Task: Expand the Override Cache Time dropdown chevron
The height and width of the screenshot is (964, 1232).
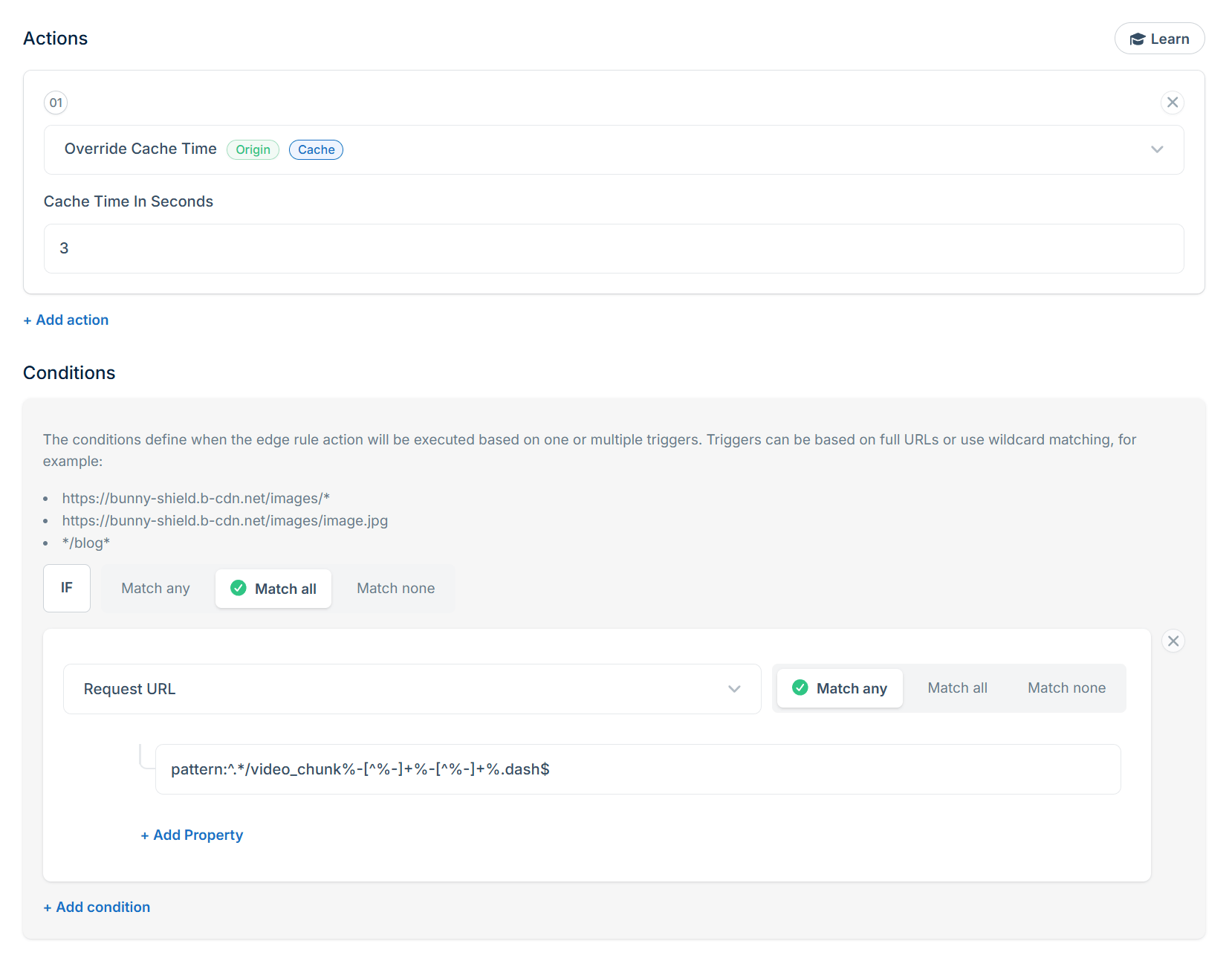Action: [x=1156, y=149]
